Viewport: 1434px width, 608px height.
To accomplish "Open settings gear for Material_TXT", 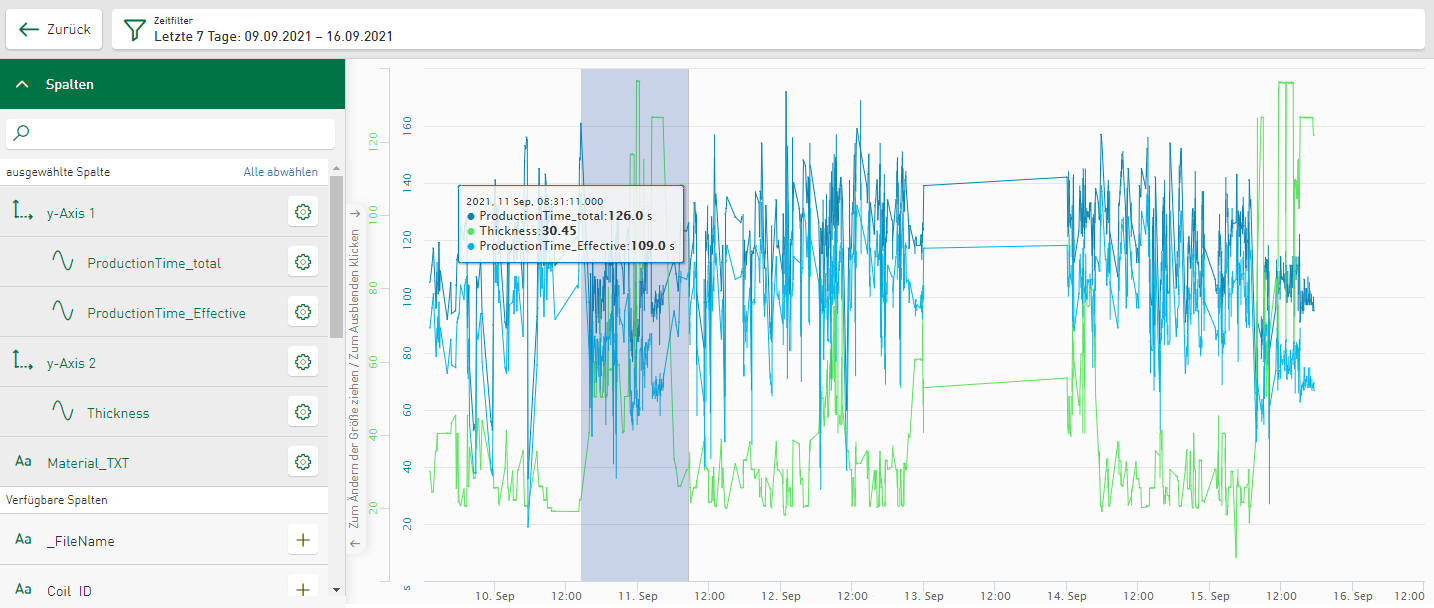I will pyautogui.click(x=303, y=461).
